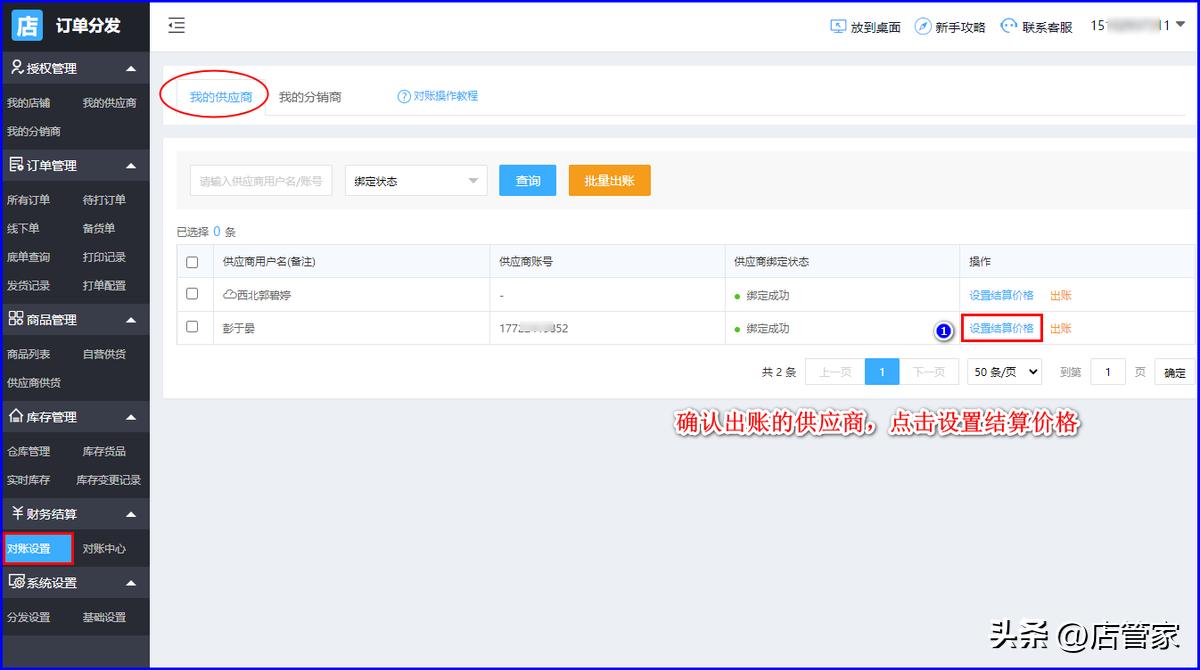Click the 店 app logo icon

pos(26,24)
